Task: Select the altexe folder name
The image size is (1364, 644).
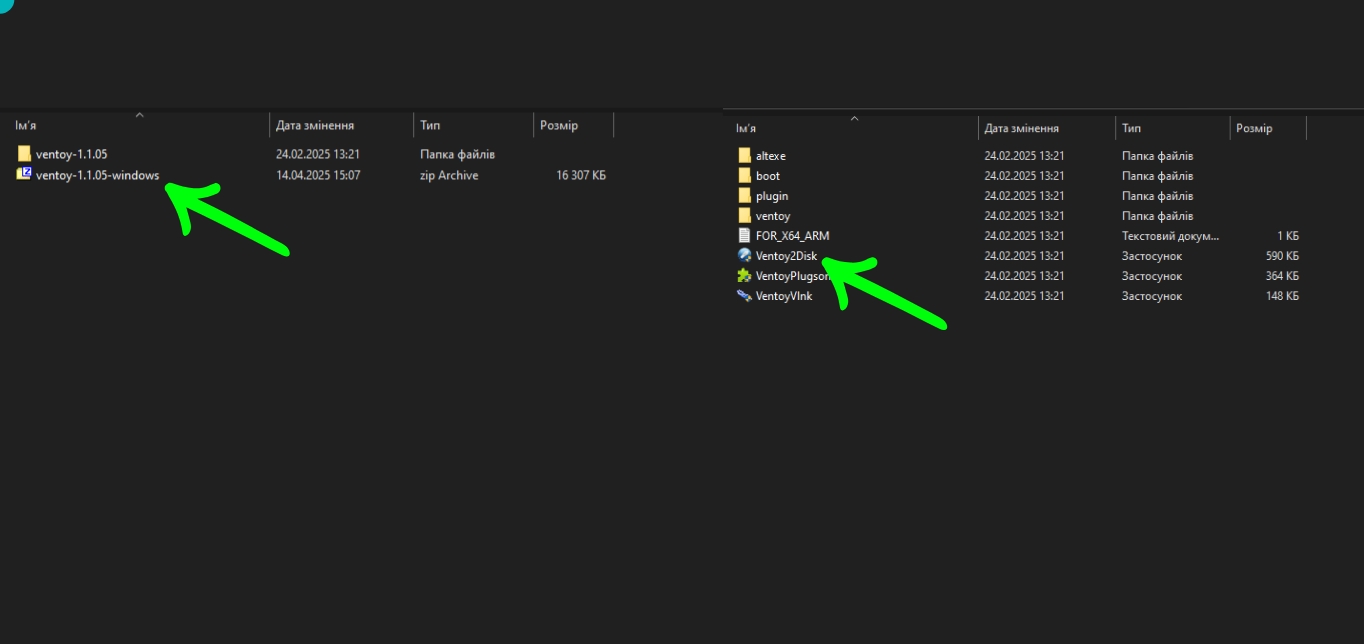Action: [x=771, y=156]
